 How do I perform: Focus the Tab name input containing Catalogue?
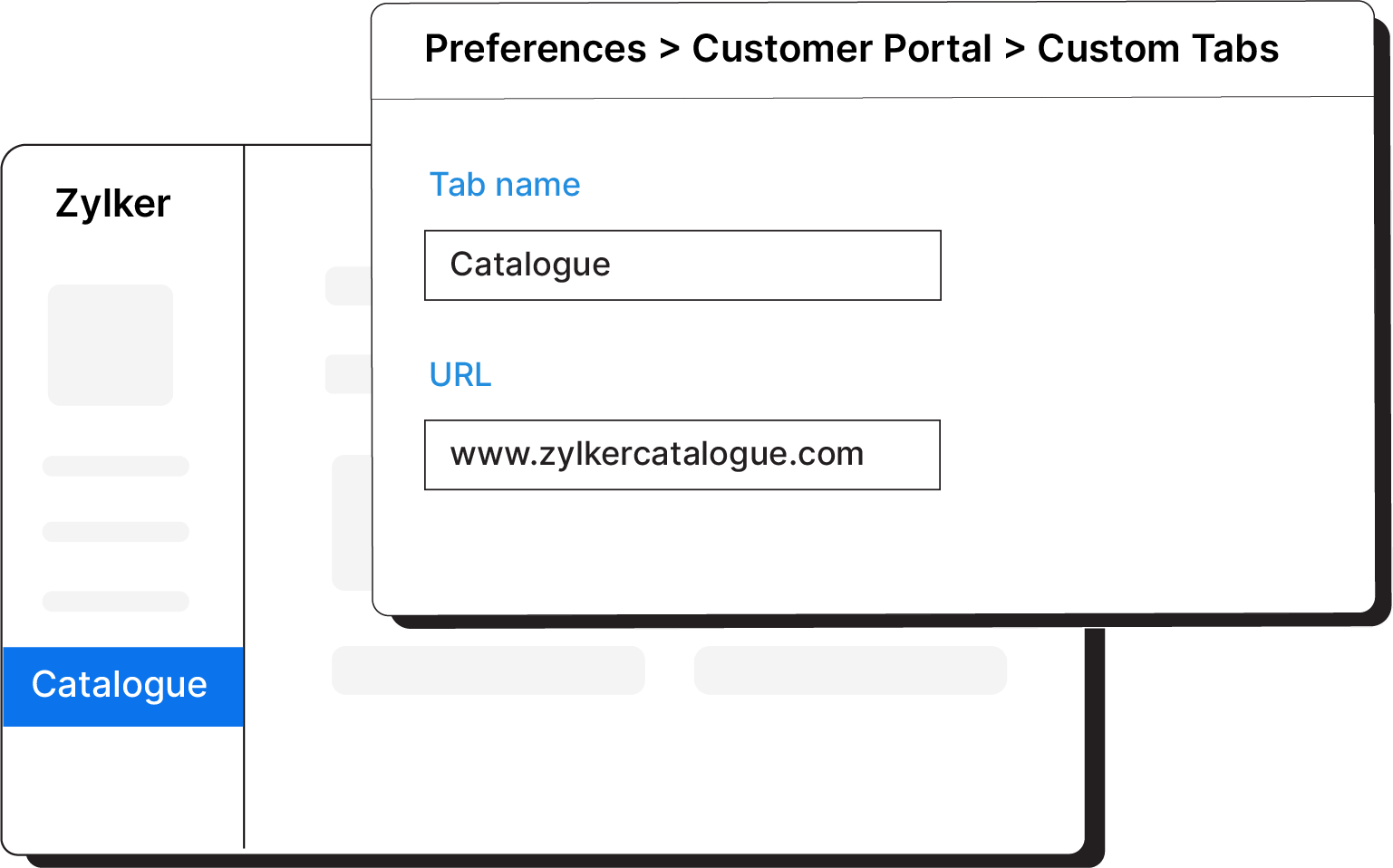pos(682,265)
